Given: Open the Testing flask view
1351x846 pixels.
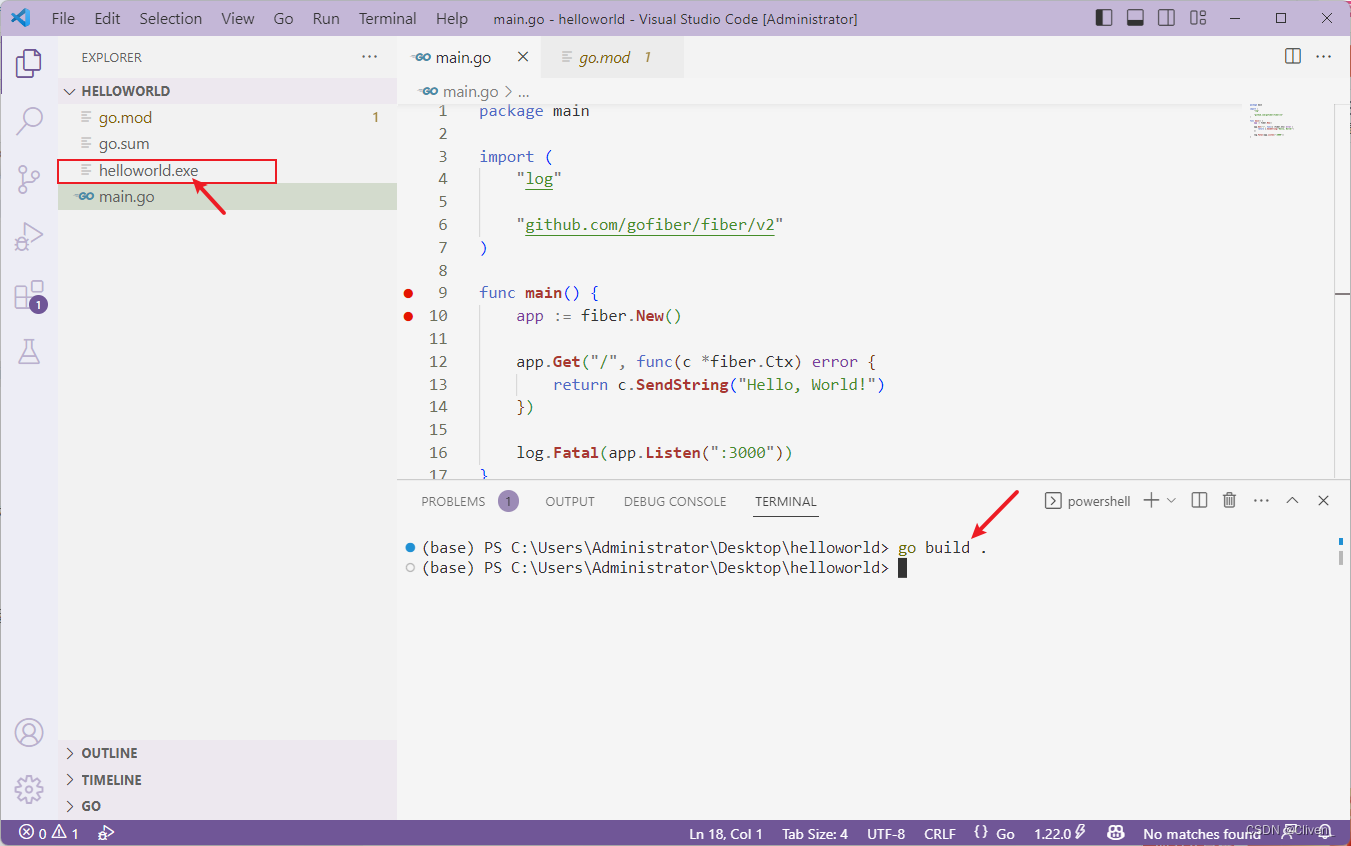Looking at the screenshot, I should click(29, 351).
